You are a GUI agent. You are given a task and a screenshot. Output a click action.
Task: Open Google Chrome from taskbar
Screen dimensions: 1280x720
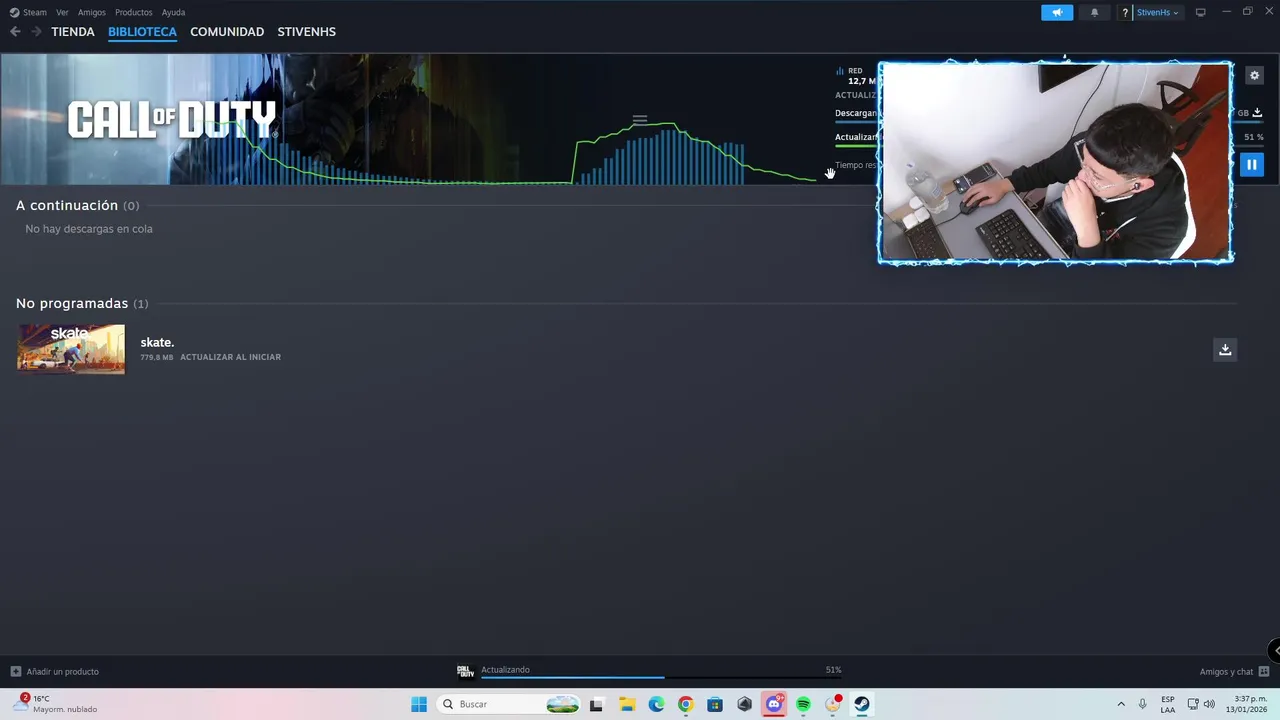coord(685,704)
